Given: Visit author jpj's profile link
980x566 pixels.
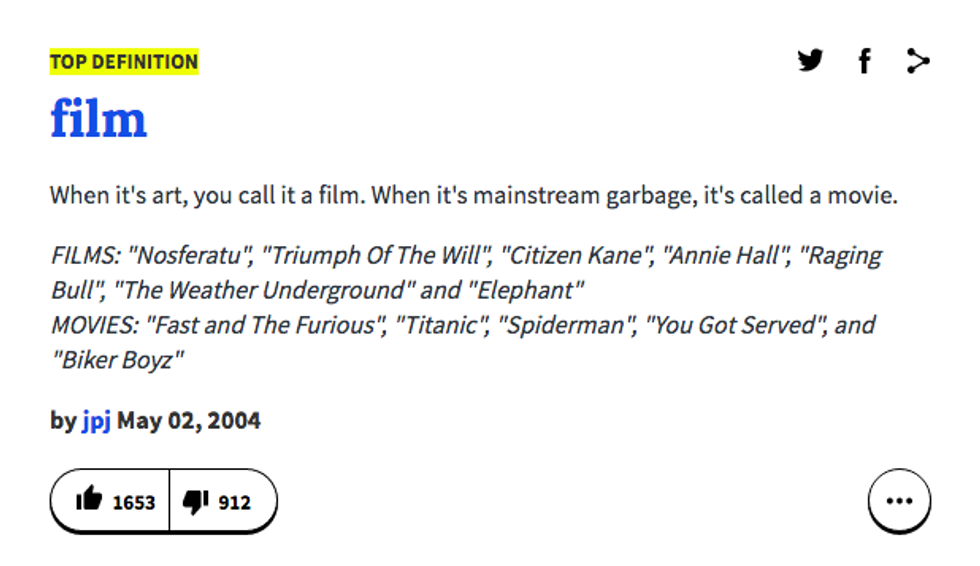Looking at the screenshot, I should (96, 420).
